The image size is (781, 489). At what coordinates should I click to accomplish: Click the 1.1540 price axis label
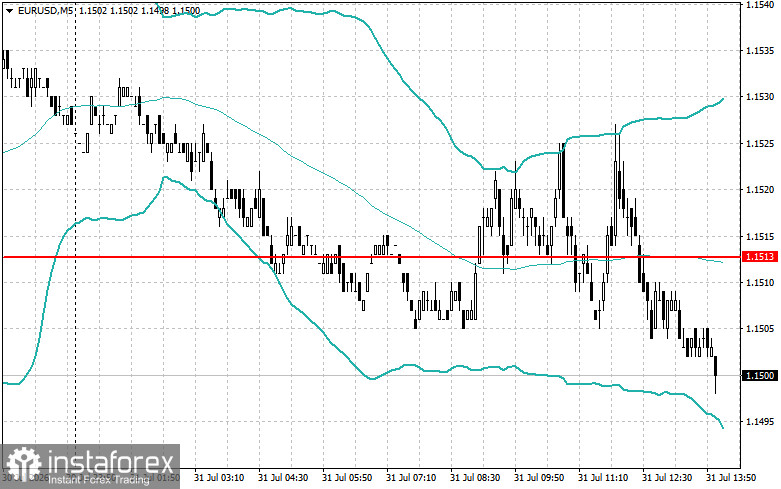[x=760, y=4]
